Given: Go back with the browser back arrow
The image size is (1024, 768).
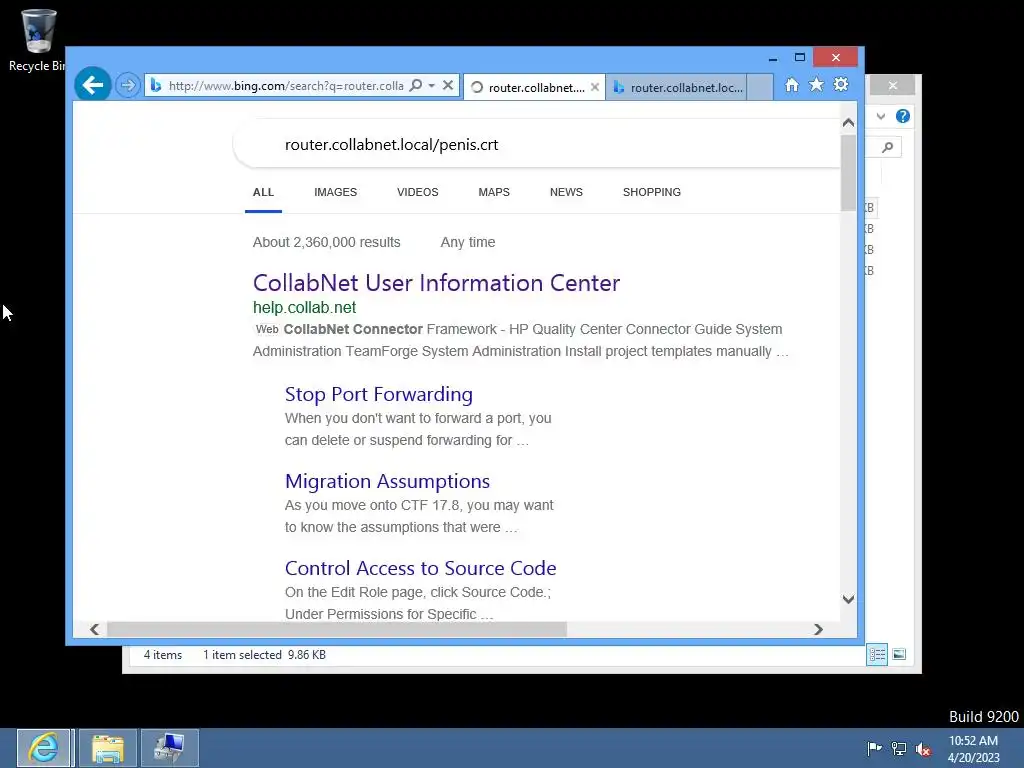Looking at the screenshot, I should pos(93,85).
